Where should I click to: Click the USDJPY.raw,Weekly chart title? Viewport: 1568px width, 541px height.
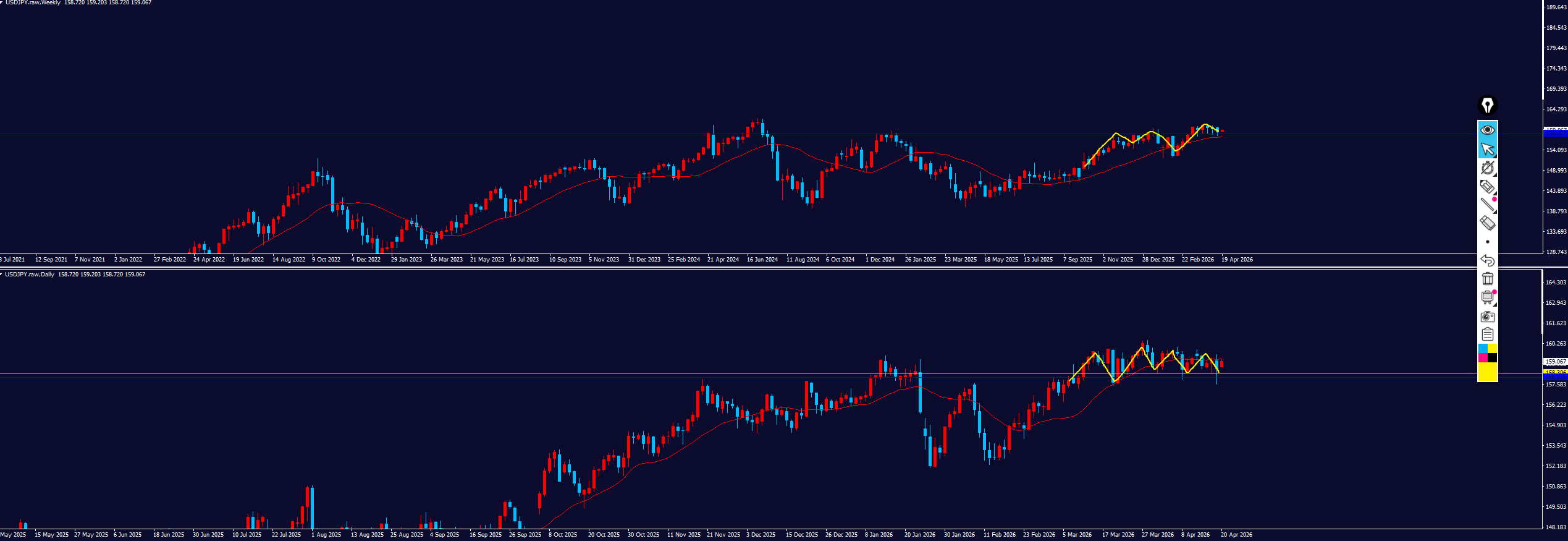coord(33,3)
